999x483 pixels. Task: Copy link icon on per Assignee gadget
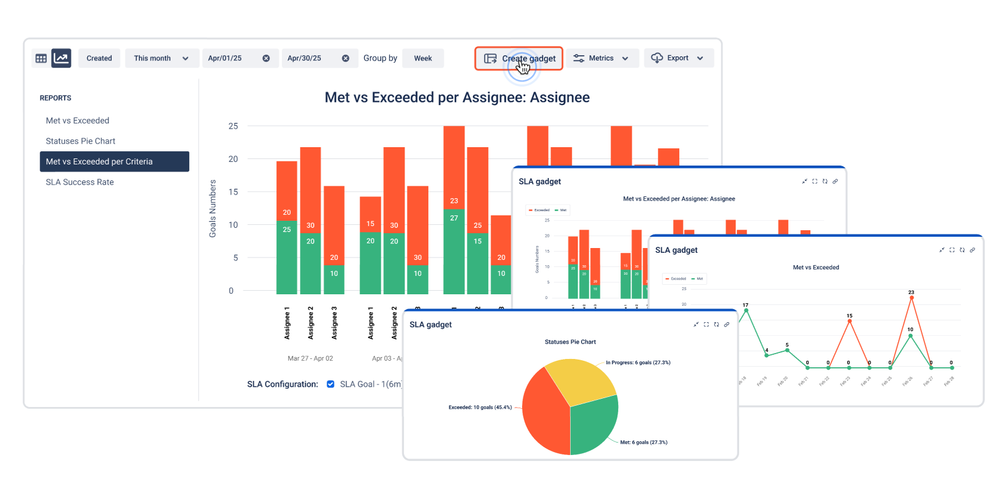pyautogui.click(x=835, y=182)
